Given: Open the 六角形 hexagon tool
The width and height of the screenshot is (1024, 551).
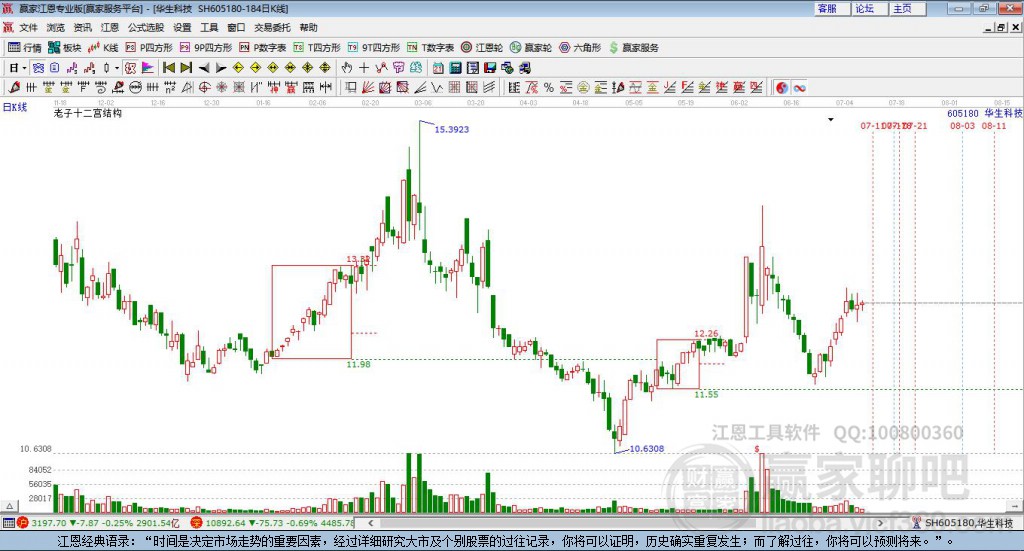Looking at the screenshot, I should (580, 48).
